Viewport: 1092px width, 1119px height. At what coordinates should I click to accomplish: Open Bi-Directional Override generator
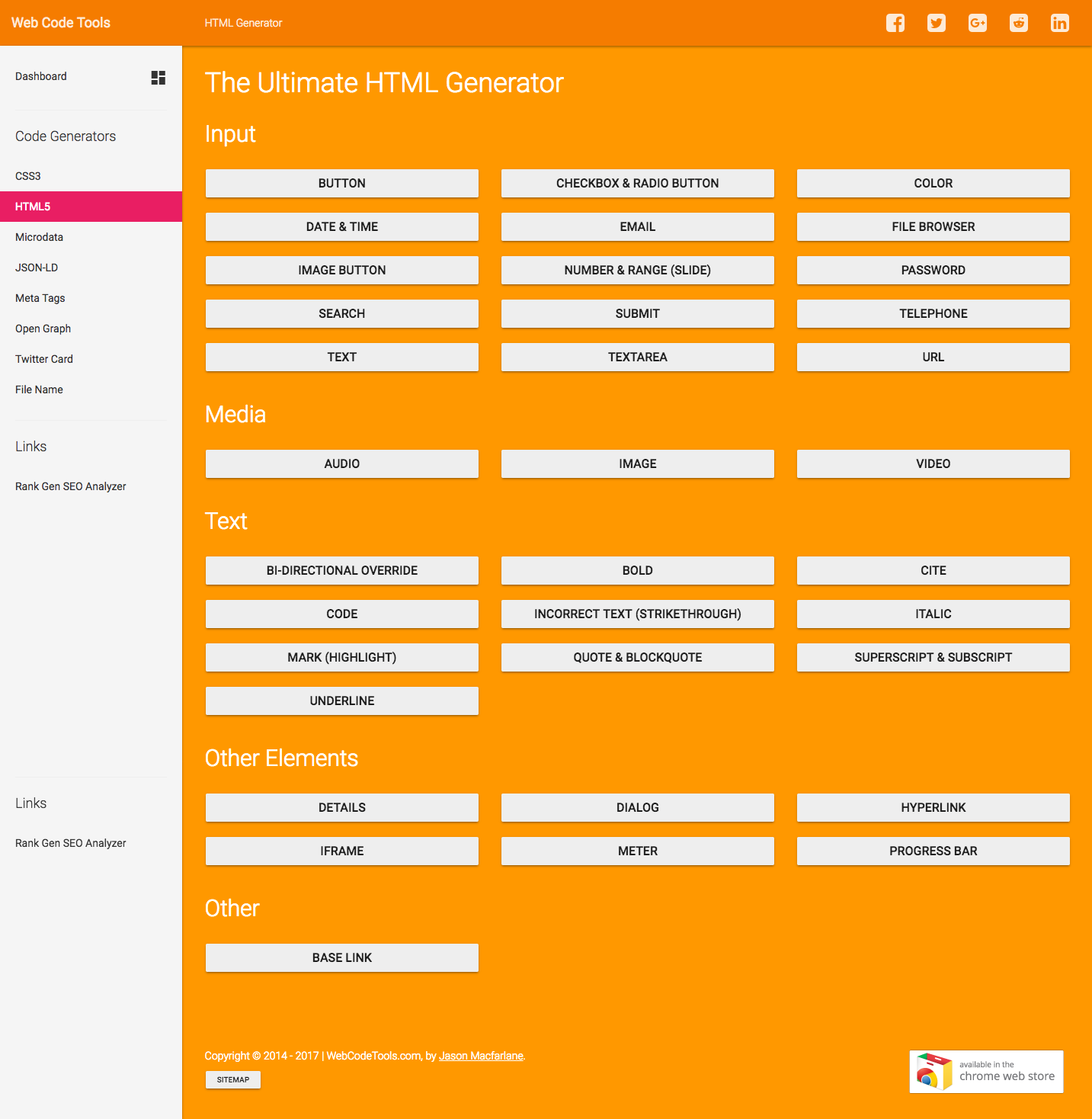(342, 570)
